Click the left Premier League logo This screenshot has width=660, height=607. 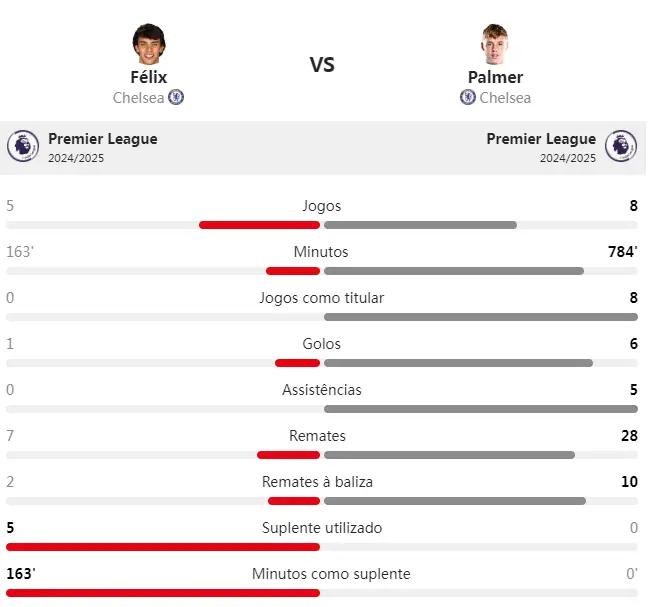[23, 146]
